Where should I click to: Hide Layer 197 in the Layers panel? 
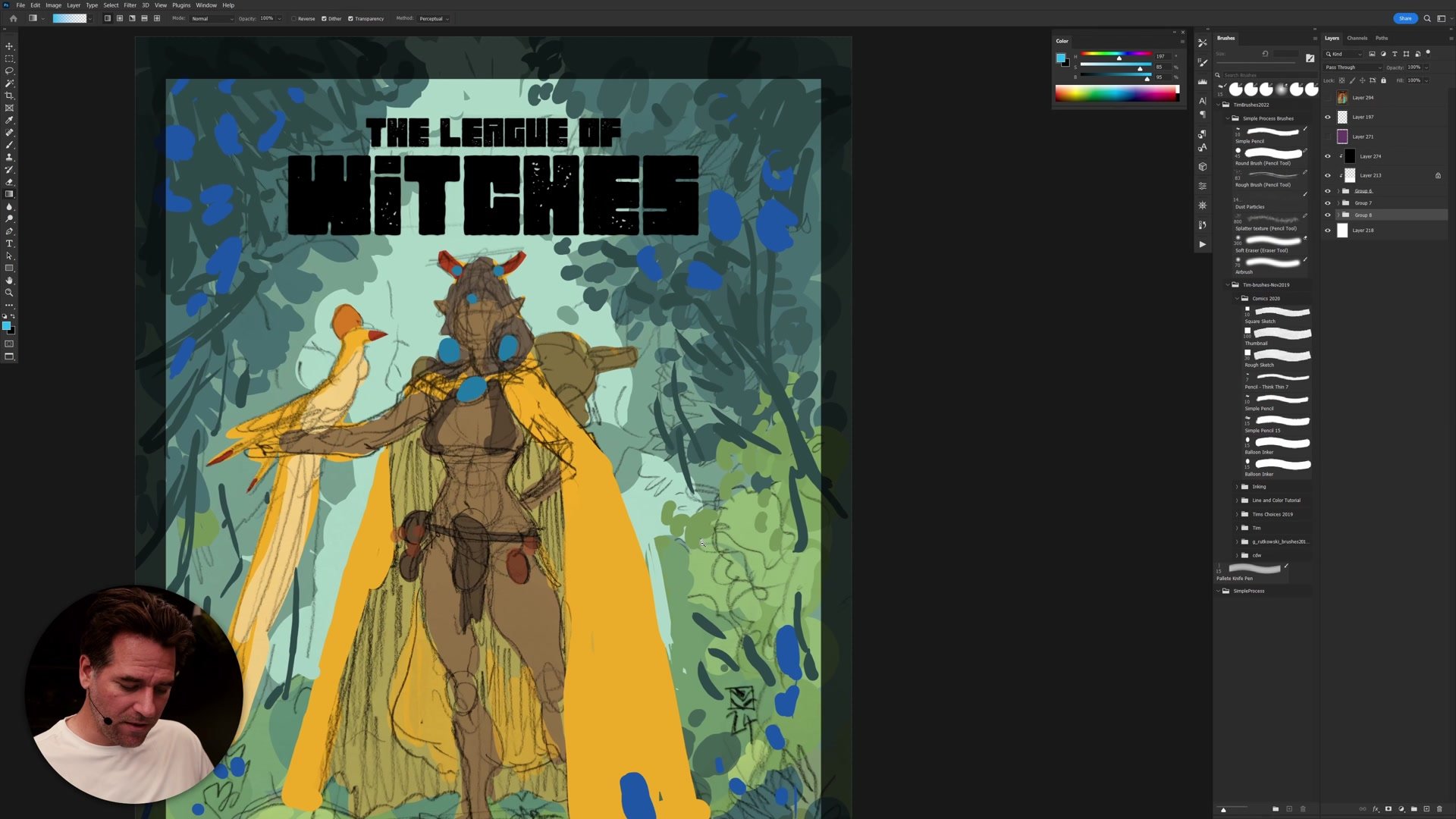[x=1327, y=117]
